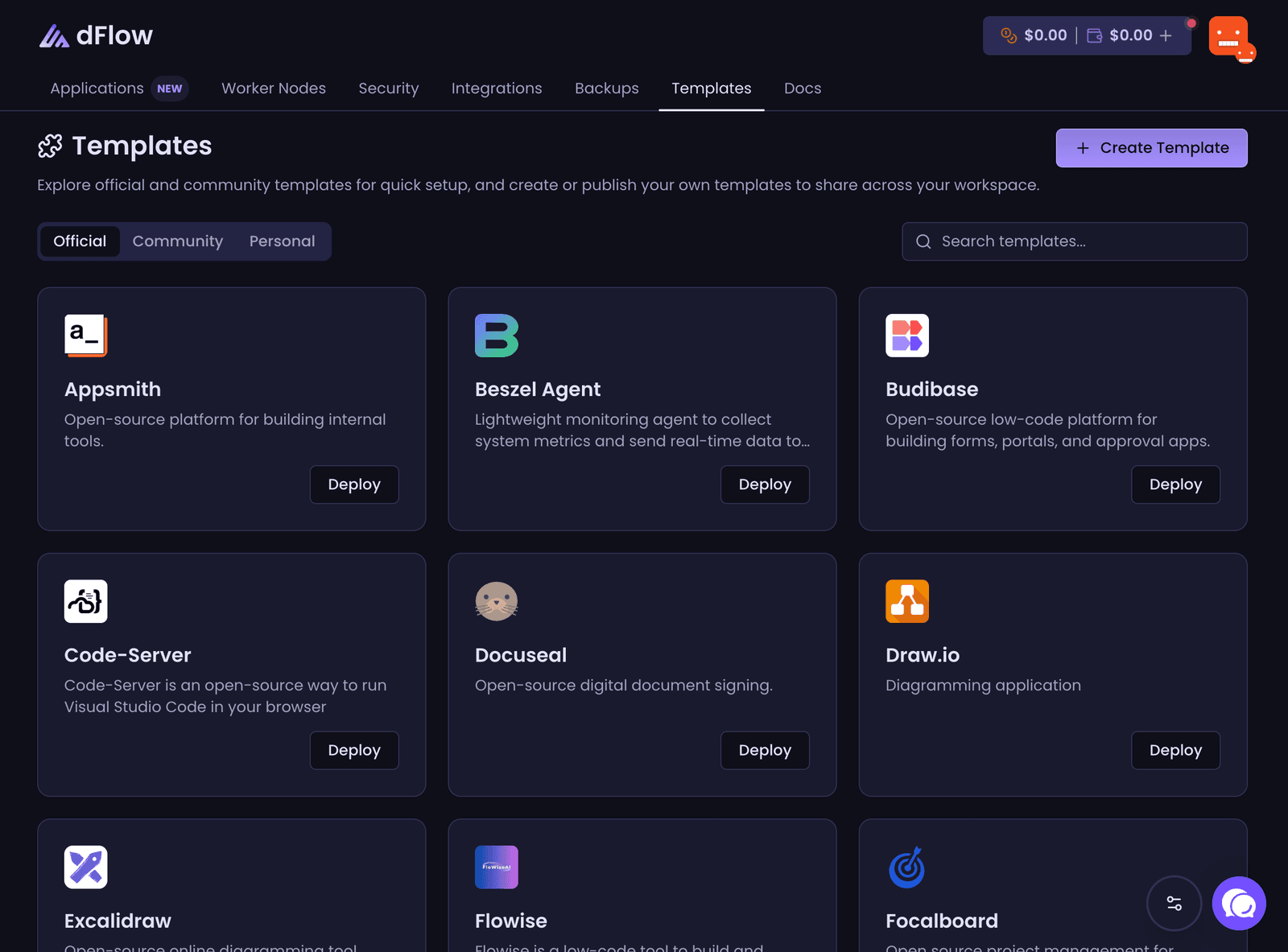Deploy the Beszel Agent template
Image resolution: width=1288 pixels, height=952 pixels.
[765, 484]
